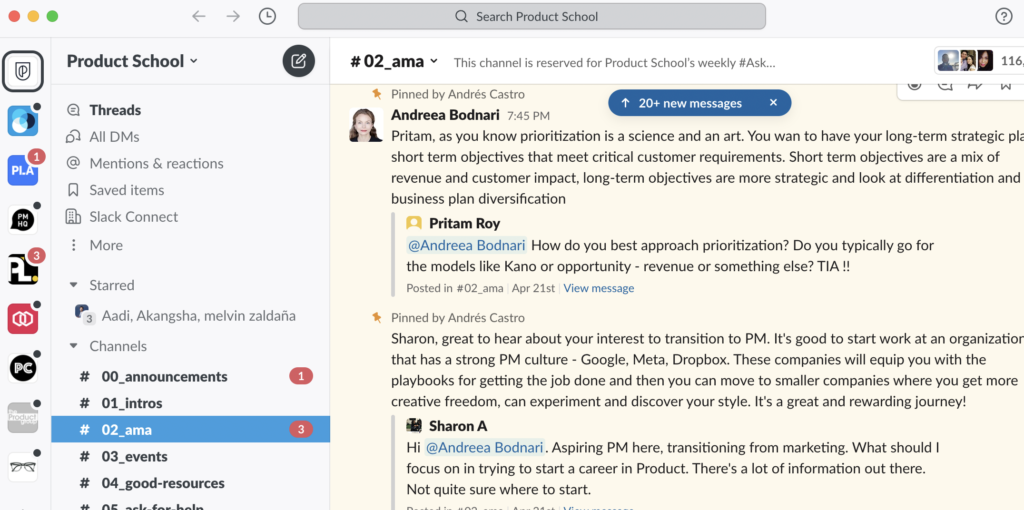Collapse the Starred section
The image size is (1024, 510).
(x=74, y=285)
